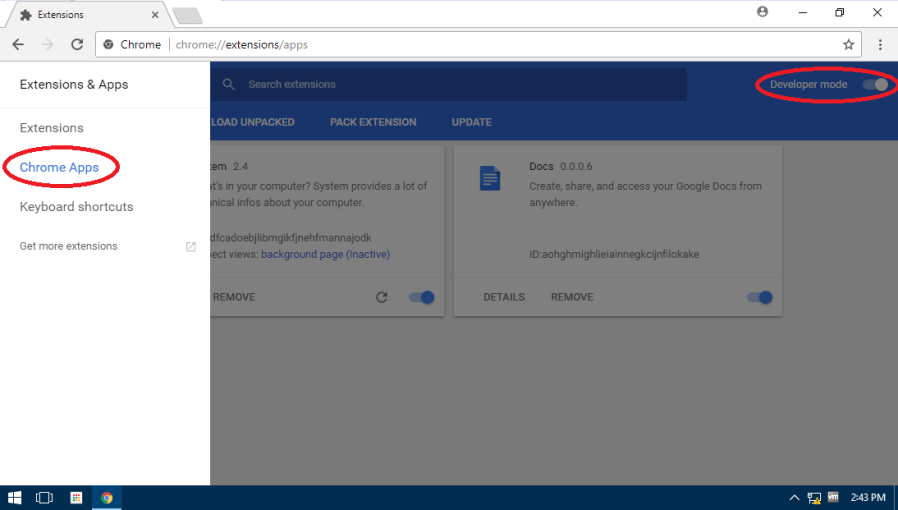This screenshot has height=510, width=898.
Task: Click the browser back arrow
Action: [x=18, y=45]
